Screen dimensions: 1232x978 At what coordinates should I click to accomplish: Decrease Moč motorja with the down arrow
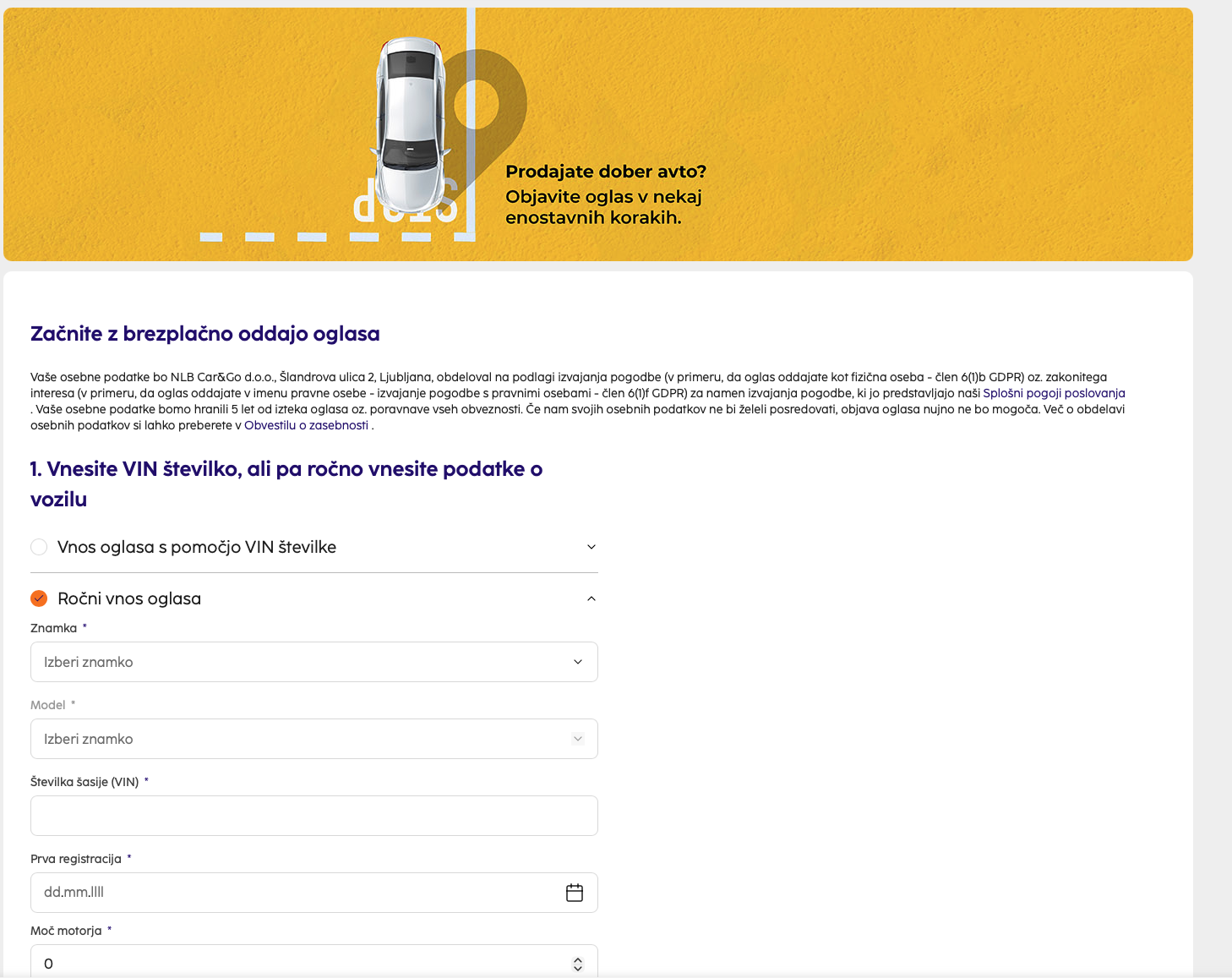click(x=578, y=968)
